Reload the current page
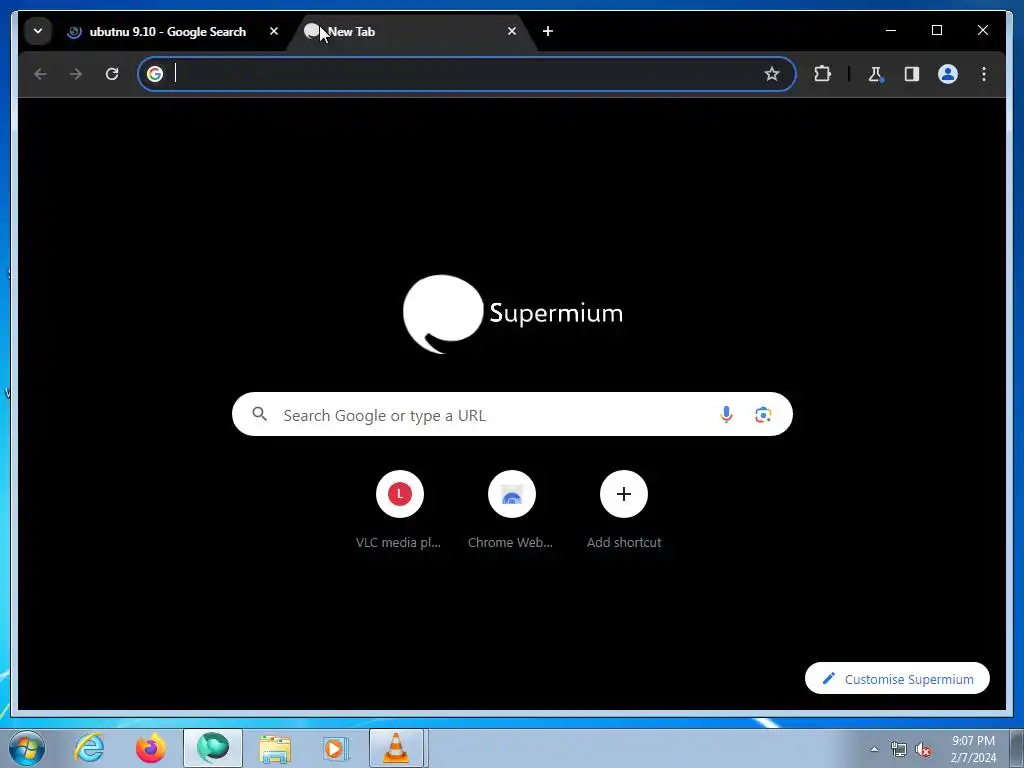The image size is (1024, 768). pos(112,74)
